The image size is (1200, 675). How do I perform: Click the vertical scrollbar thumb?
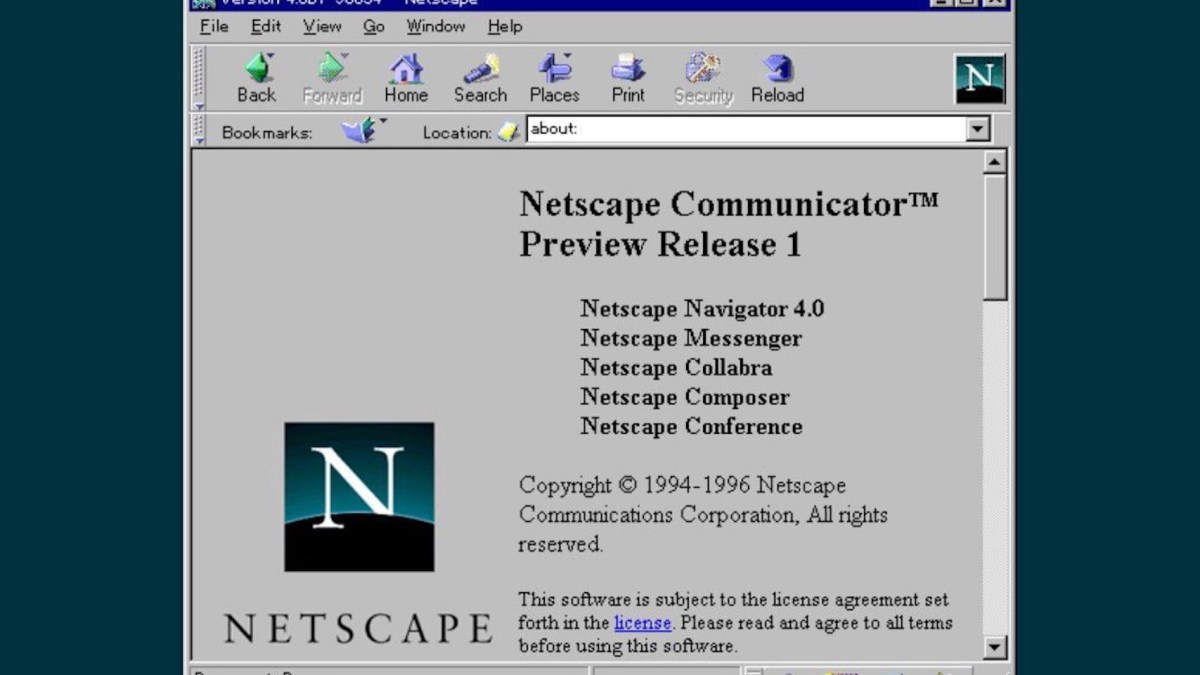pos(995,237)
